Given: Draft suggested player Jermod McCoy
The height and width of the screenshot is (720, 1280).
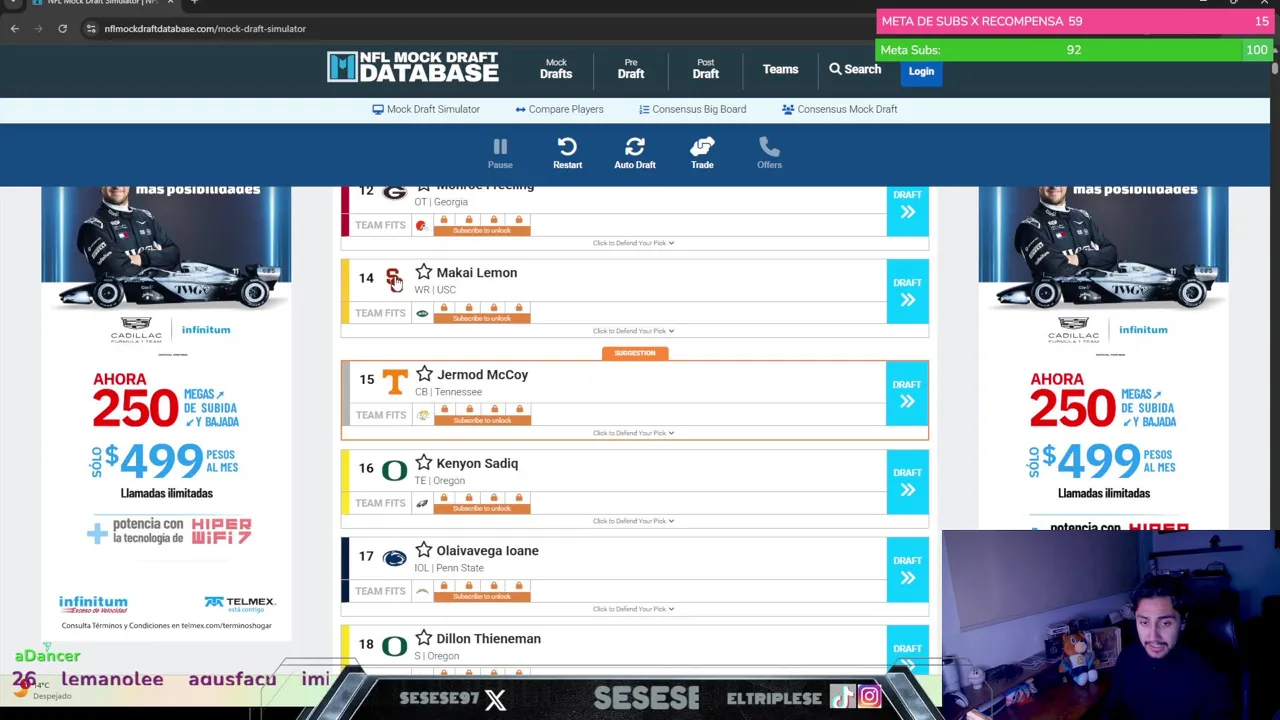Looking at the screenshot, I should 907,393.
